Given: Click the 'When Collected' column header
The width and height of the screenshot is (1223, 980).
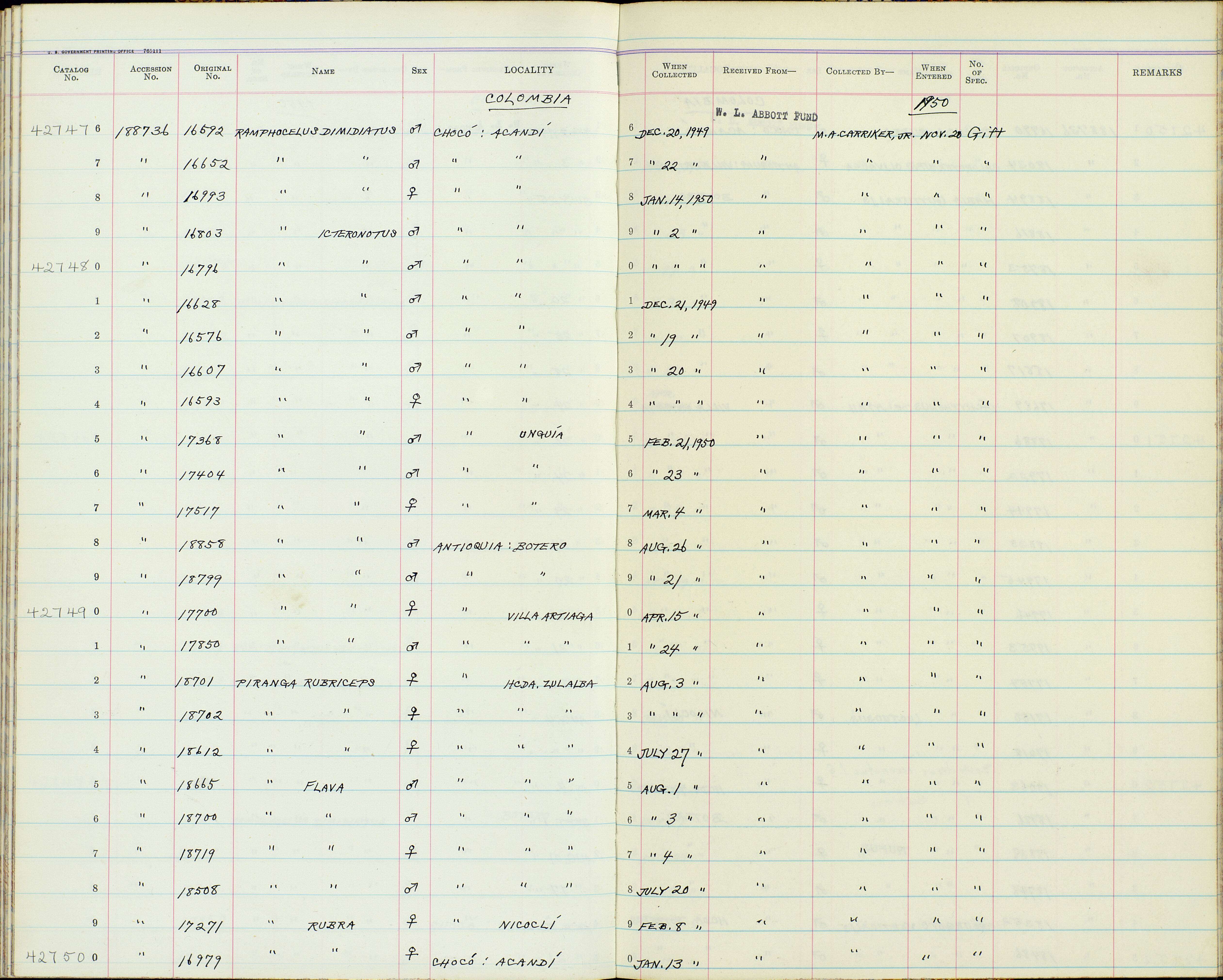Looking at the screenshot, I should pos(674,70).
